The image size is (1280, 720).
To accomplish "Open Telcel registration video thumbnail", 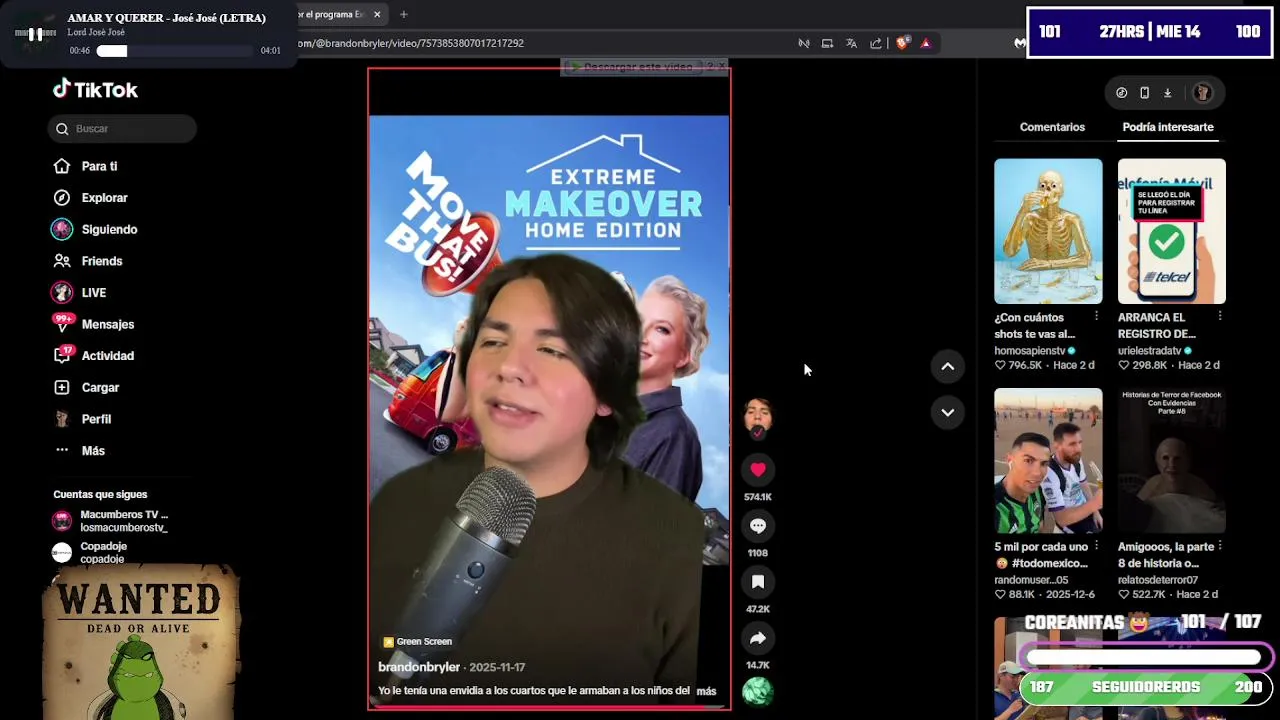I will 1172,231.
